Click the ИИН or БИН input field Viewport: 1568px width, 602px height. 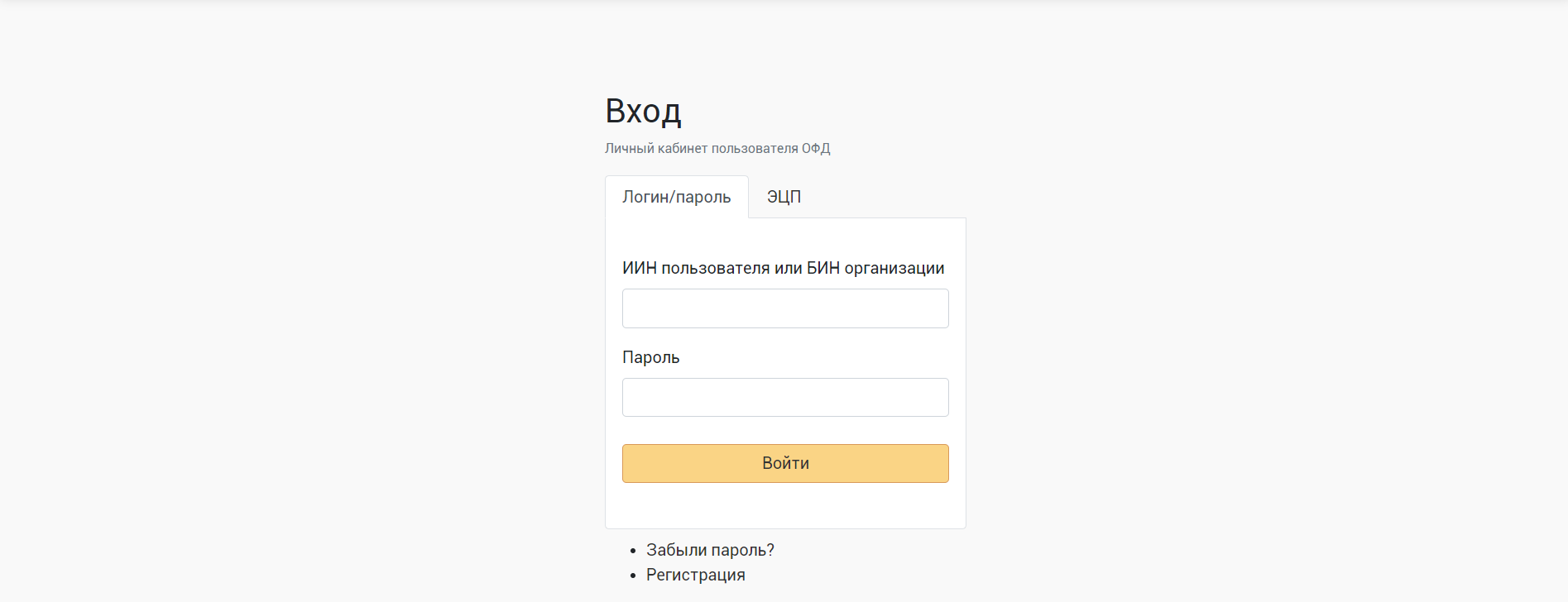pyautogui.click(x=785, y=308)
